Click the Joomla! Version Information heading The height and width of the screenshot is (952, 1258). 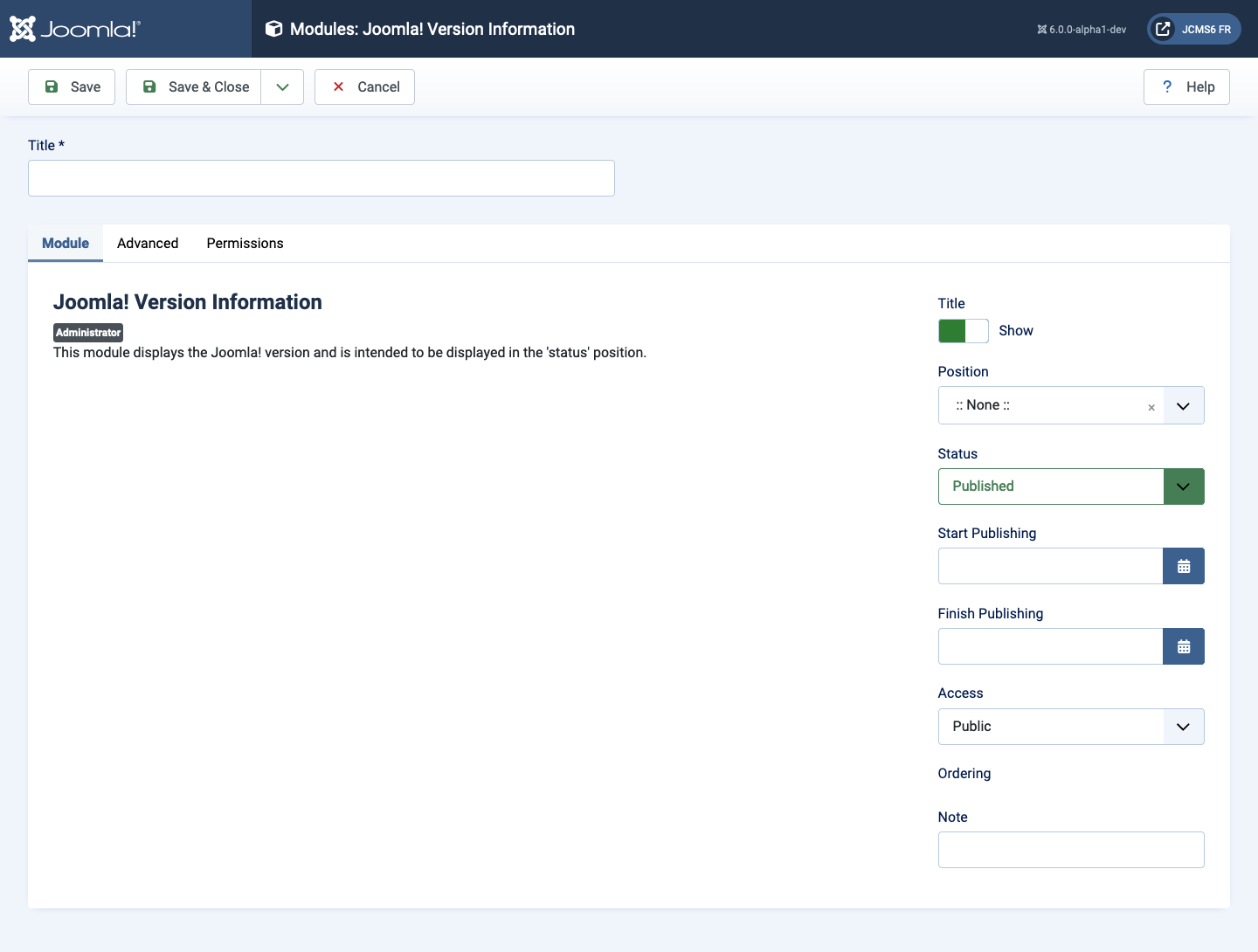(x=188, y=302)
